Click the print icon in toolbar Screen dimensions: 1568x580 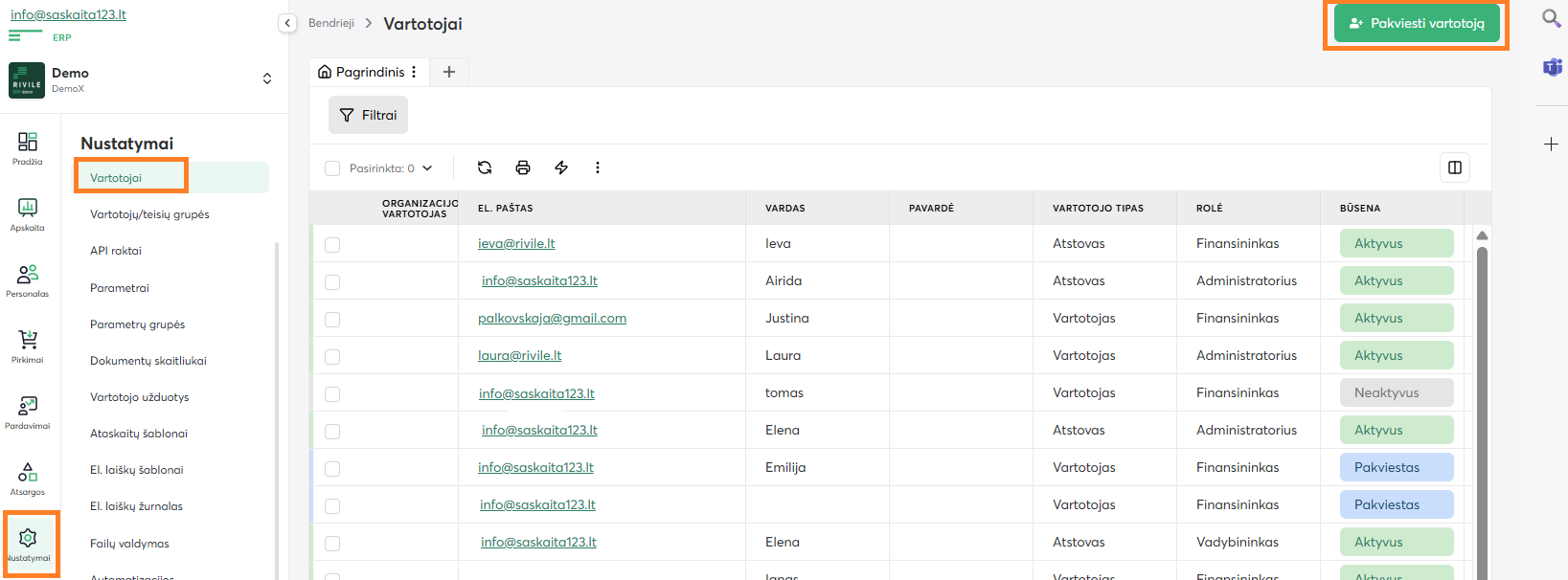pyautogui.click(x=523, y=167)
